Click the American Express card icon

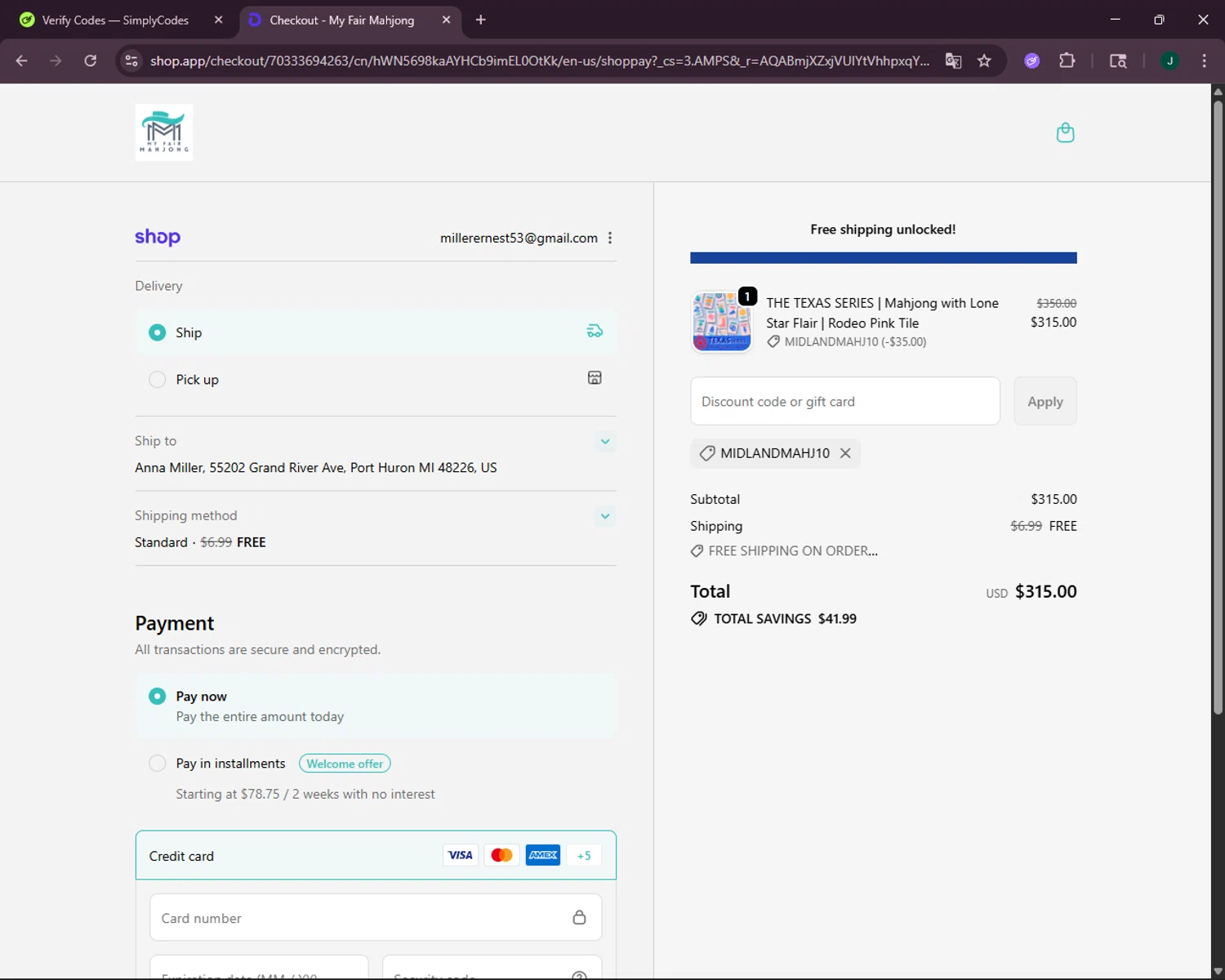(x=543, y=855)
